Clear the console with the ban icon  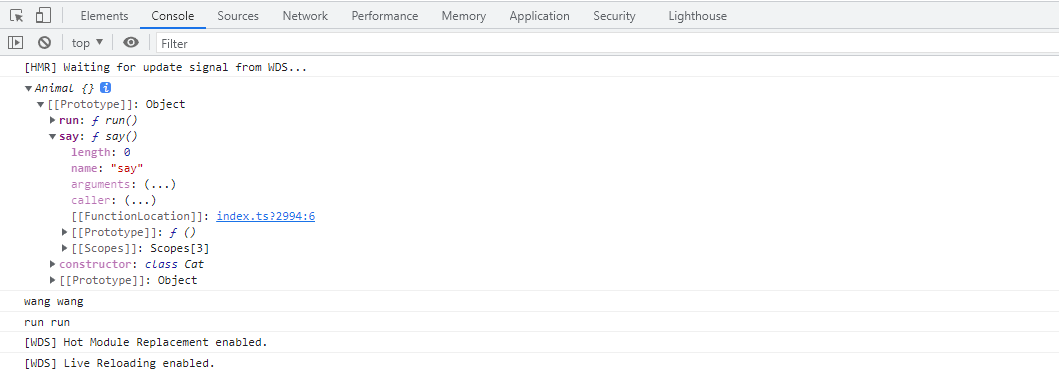point(45,43)
